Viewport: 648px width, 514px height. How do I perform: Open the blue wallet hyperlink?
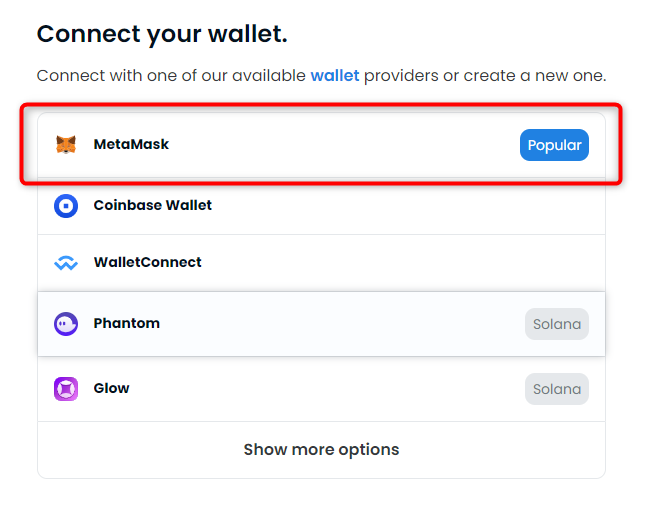pos(335,76)
